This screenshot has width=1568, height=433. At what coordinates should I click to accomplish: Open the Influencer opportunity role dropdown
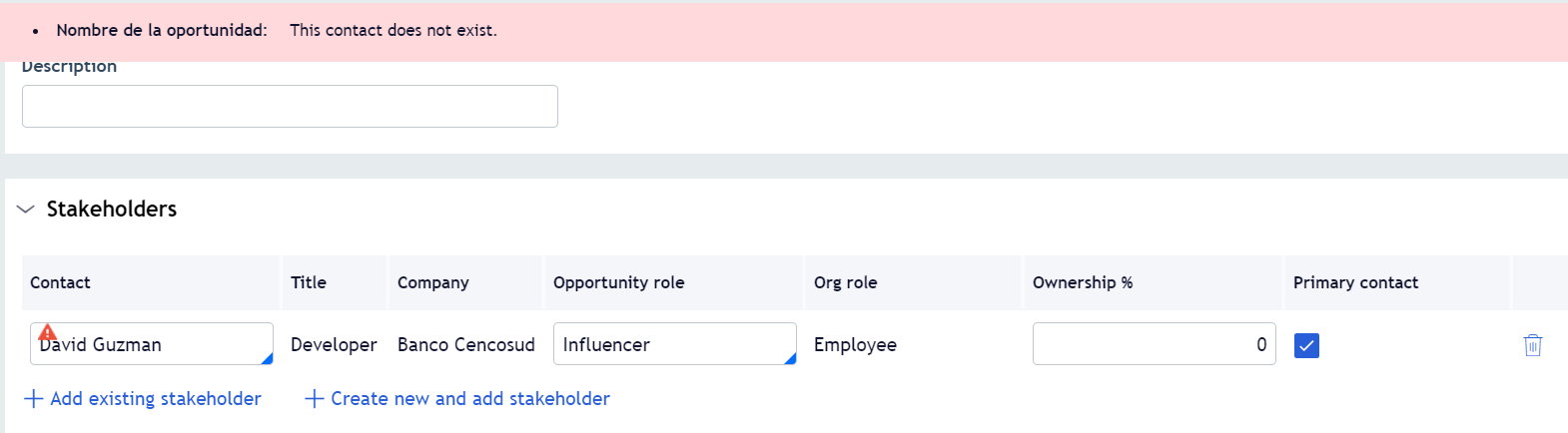tap(675, 344)
